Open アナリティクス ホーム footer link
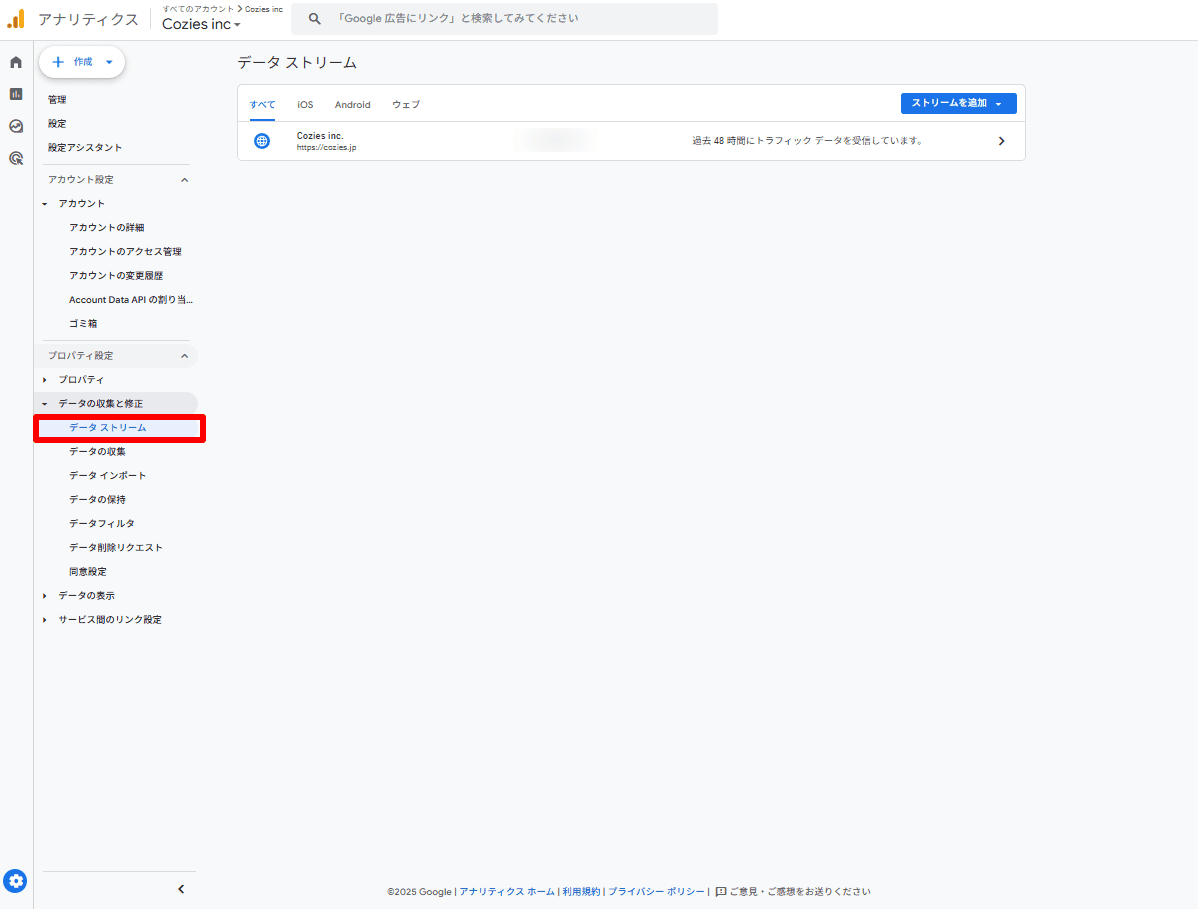Image resolution: width=1198 pixels, height=909 pixels. (x=507, y=891)
